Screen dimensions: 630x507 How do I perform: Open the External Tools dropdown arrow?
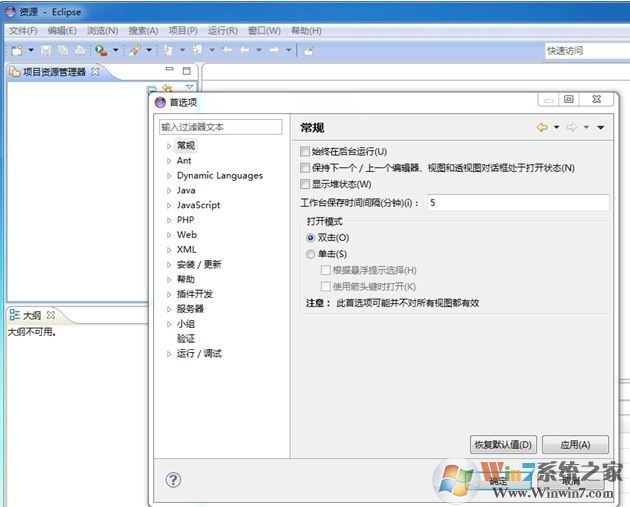coord(116,50)
